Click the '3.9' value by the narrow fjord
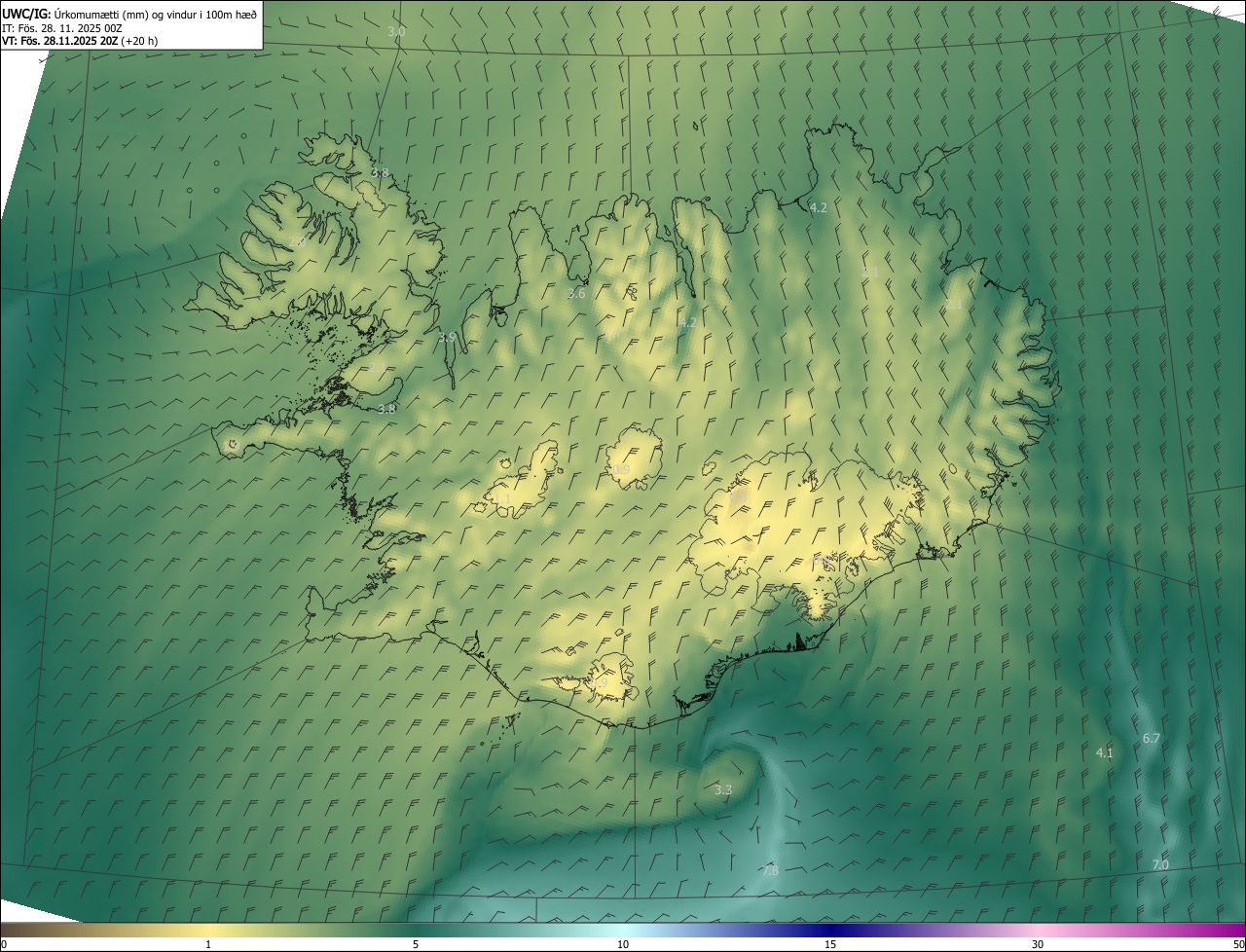 447,337
